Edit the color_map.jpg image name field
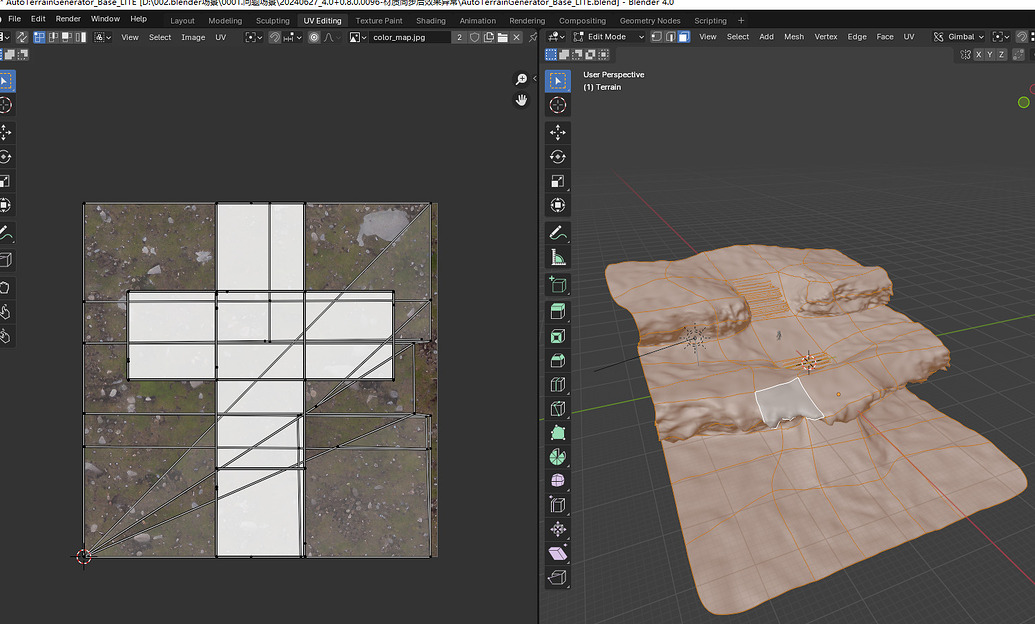Viewport: 1035px width, 624px height. tap(410, 37)
